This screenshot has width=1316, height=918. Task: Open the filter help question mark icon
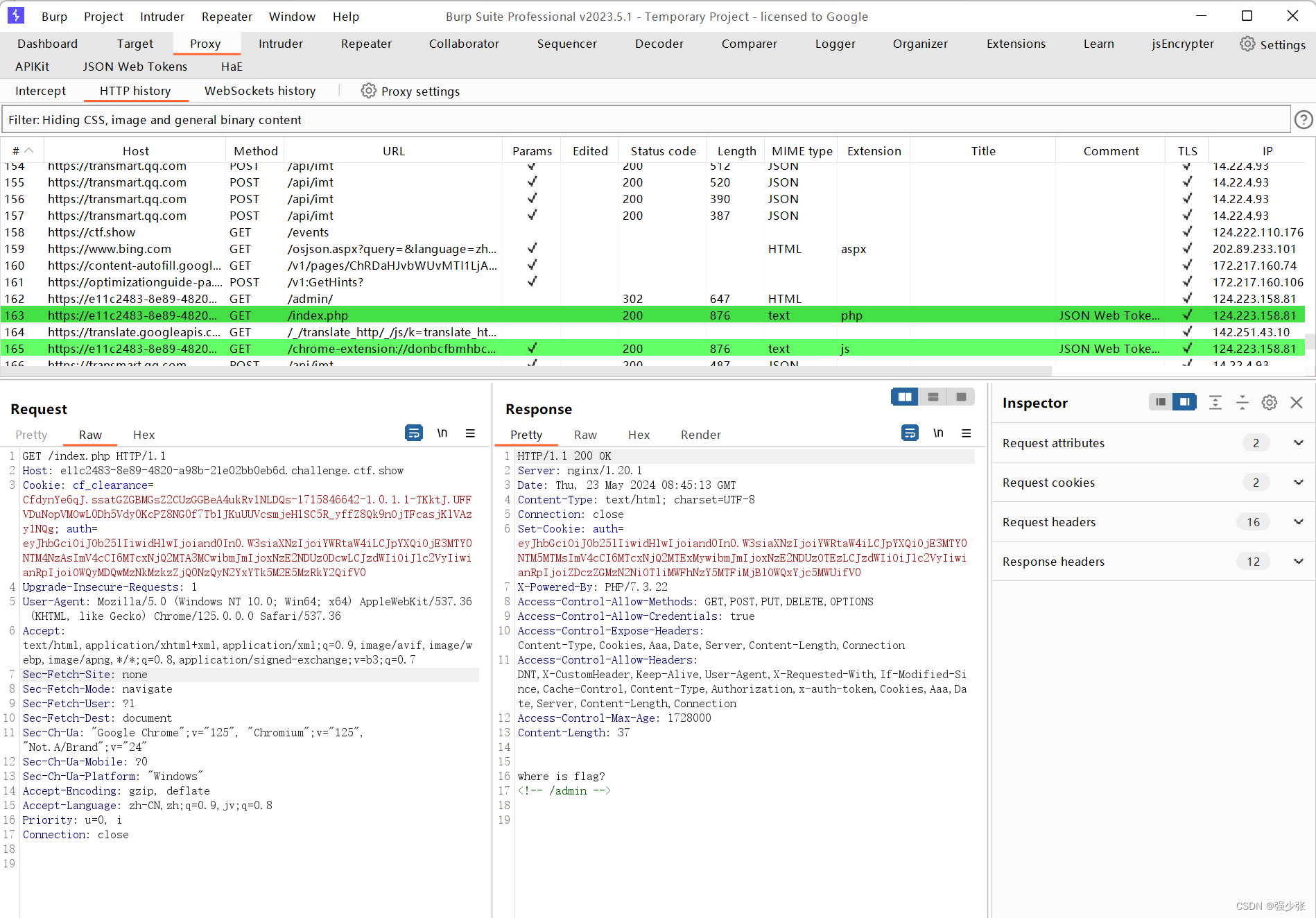click(1304, 120)
